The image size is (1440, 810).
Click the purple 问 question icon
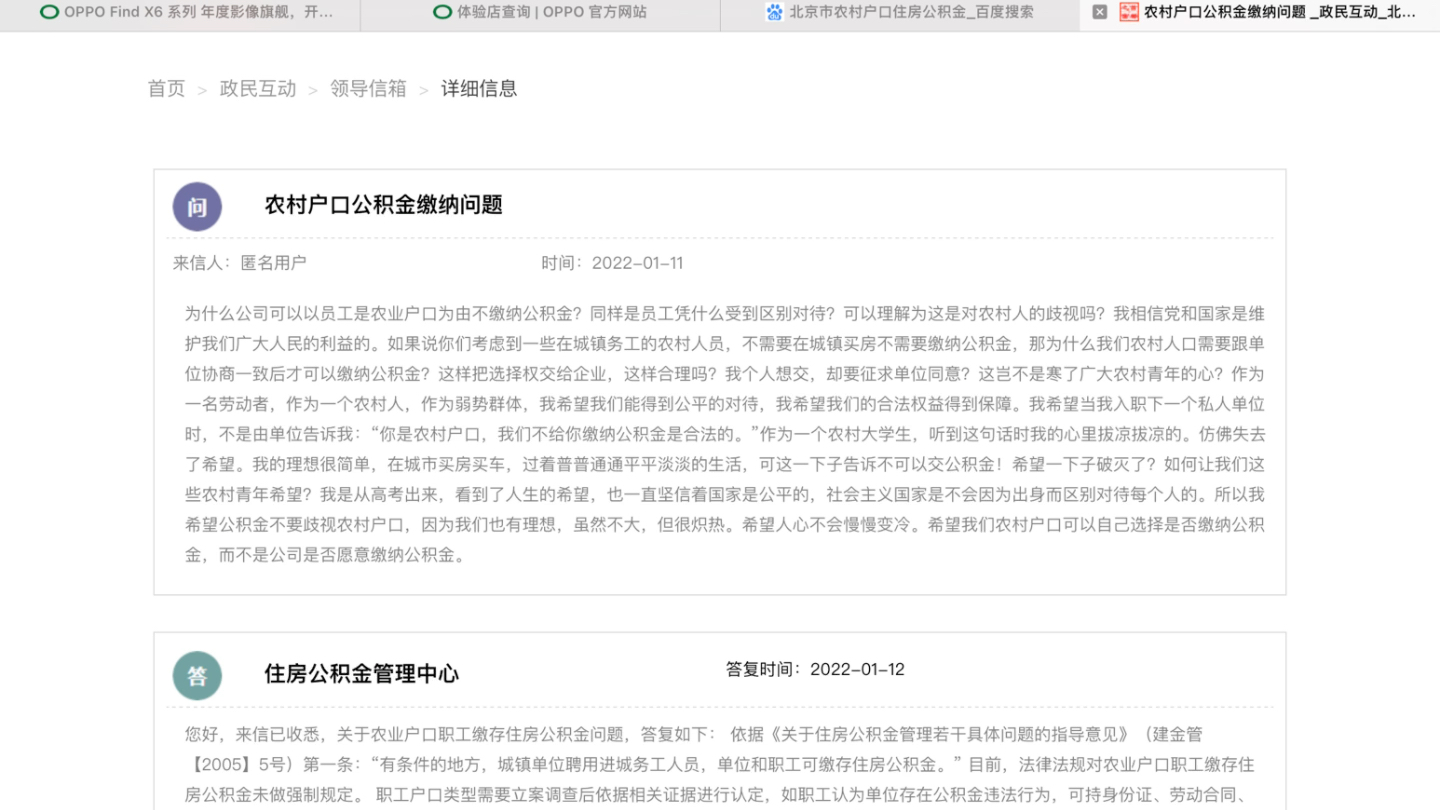(x=197, y=206)
